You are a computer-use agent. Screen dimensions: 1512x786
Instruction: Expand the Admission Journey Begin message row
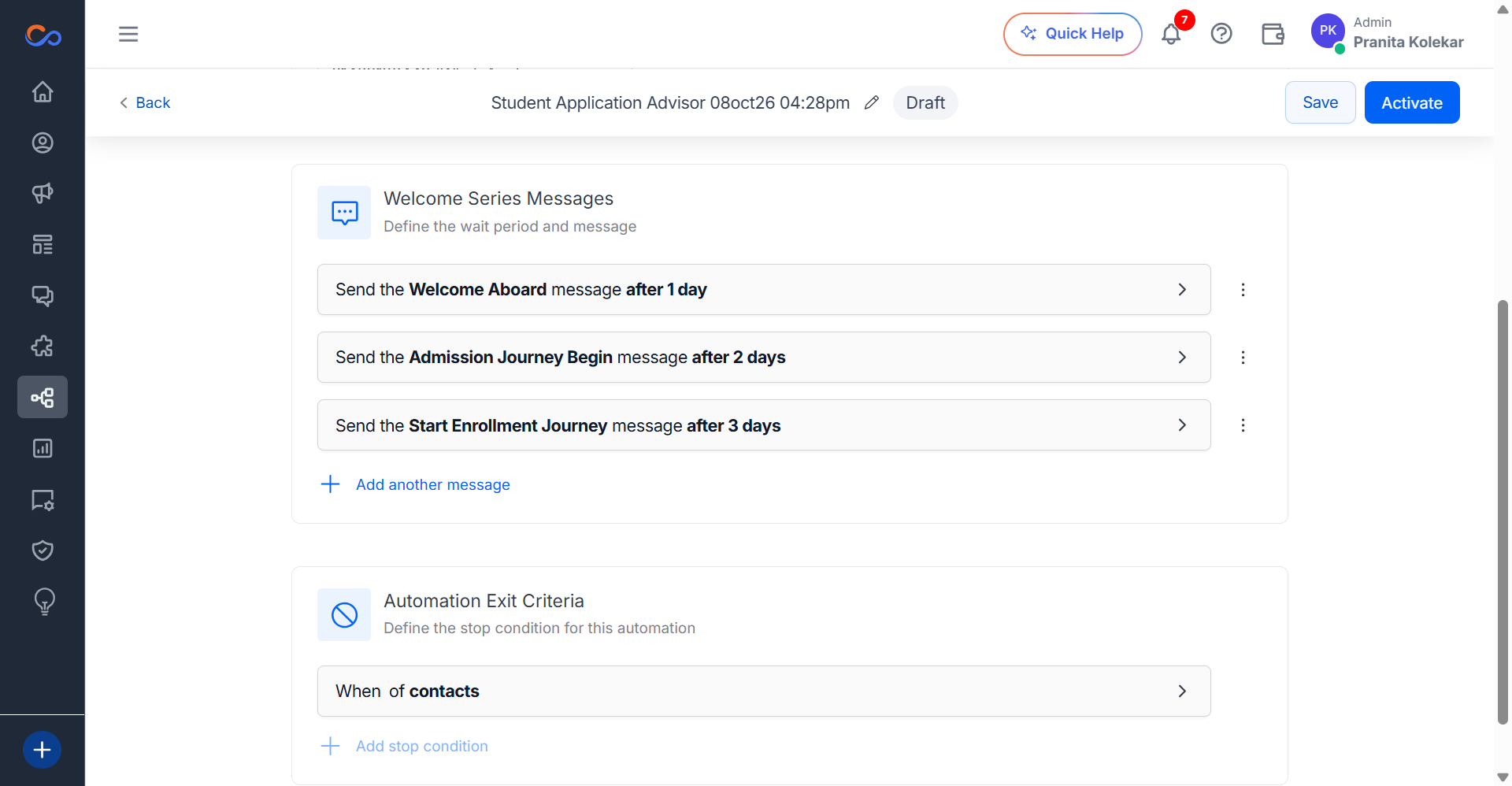764,357
